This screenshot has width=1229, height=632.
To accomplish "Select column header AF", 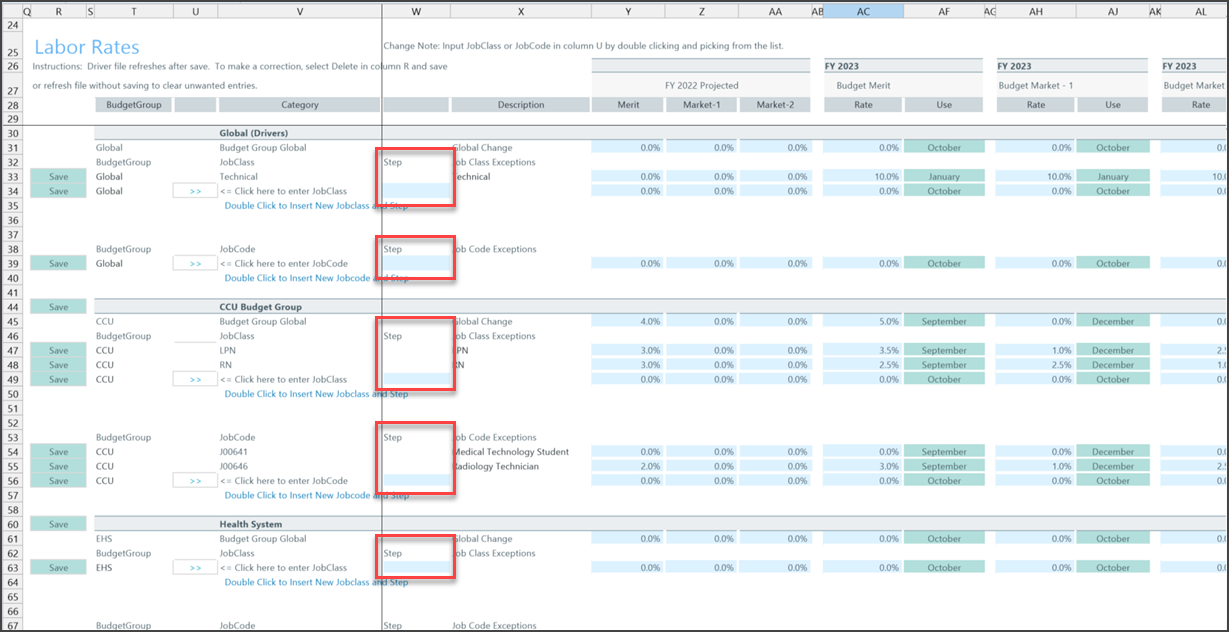I will pyautogui.click(x=944, y=11).
